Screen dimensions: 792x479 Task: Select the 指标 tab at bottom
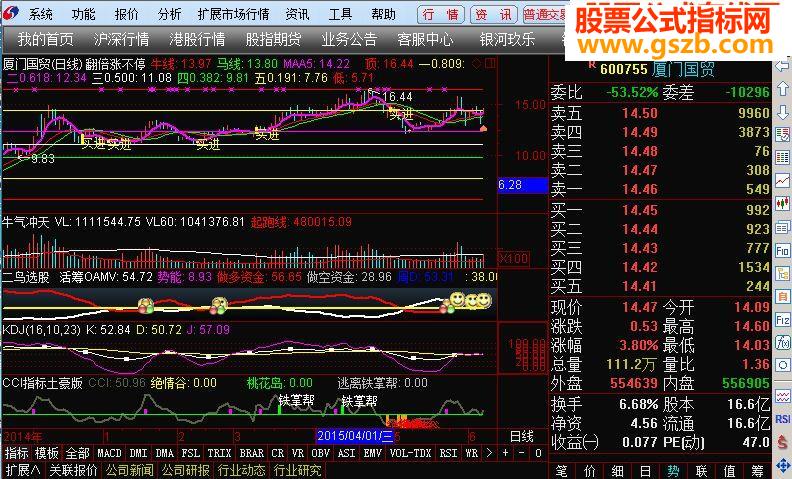[17, 453]
